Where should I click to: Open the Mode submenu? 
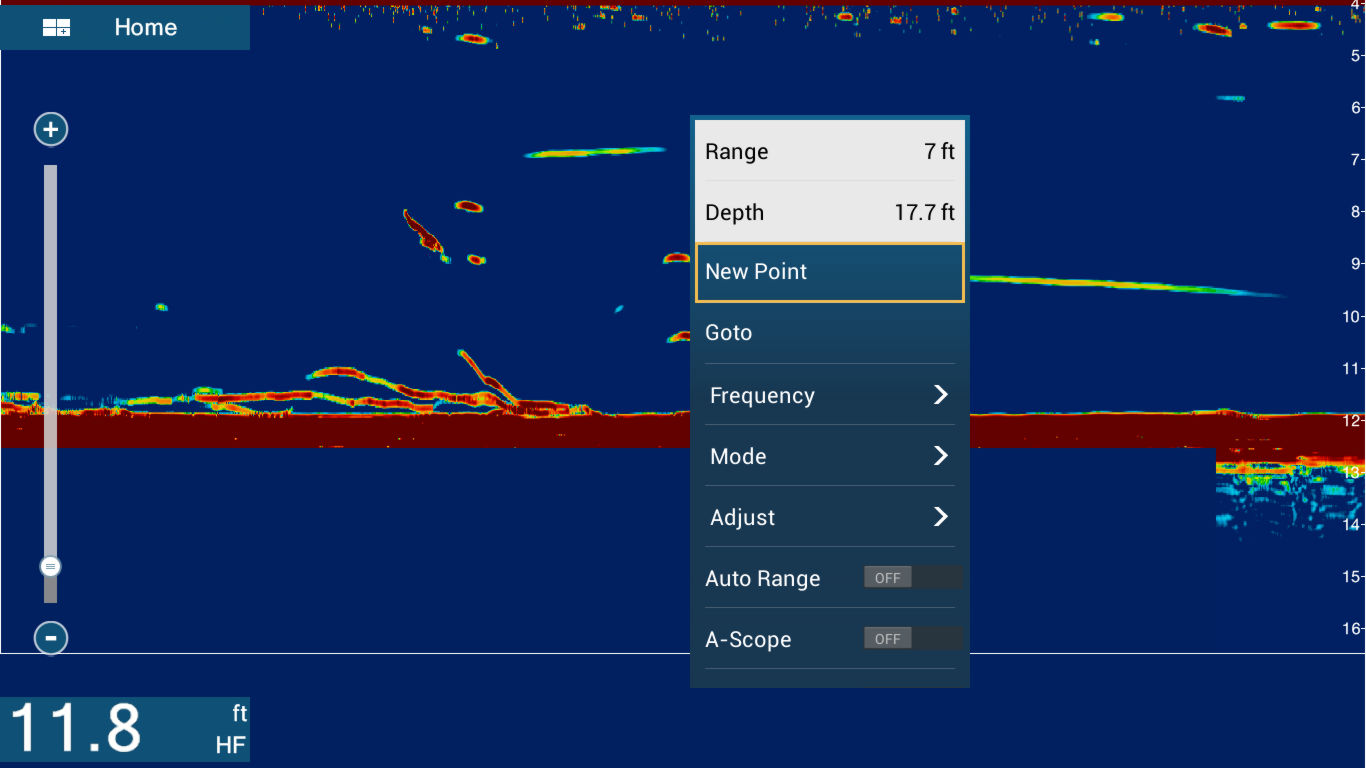(830, 456)
